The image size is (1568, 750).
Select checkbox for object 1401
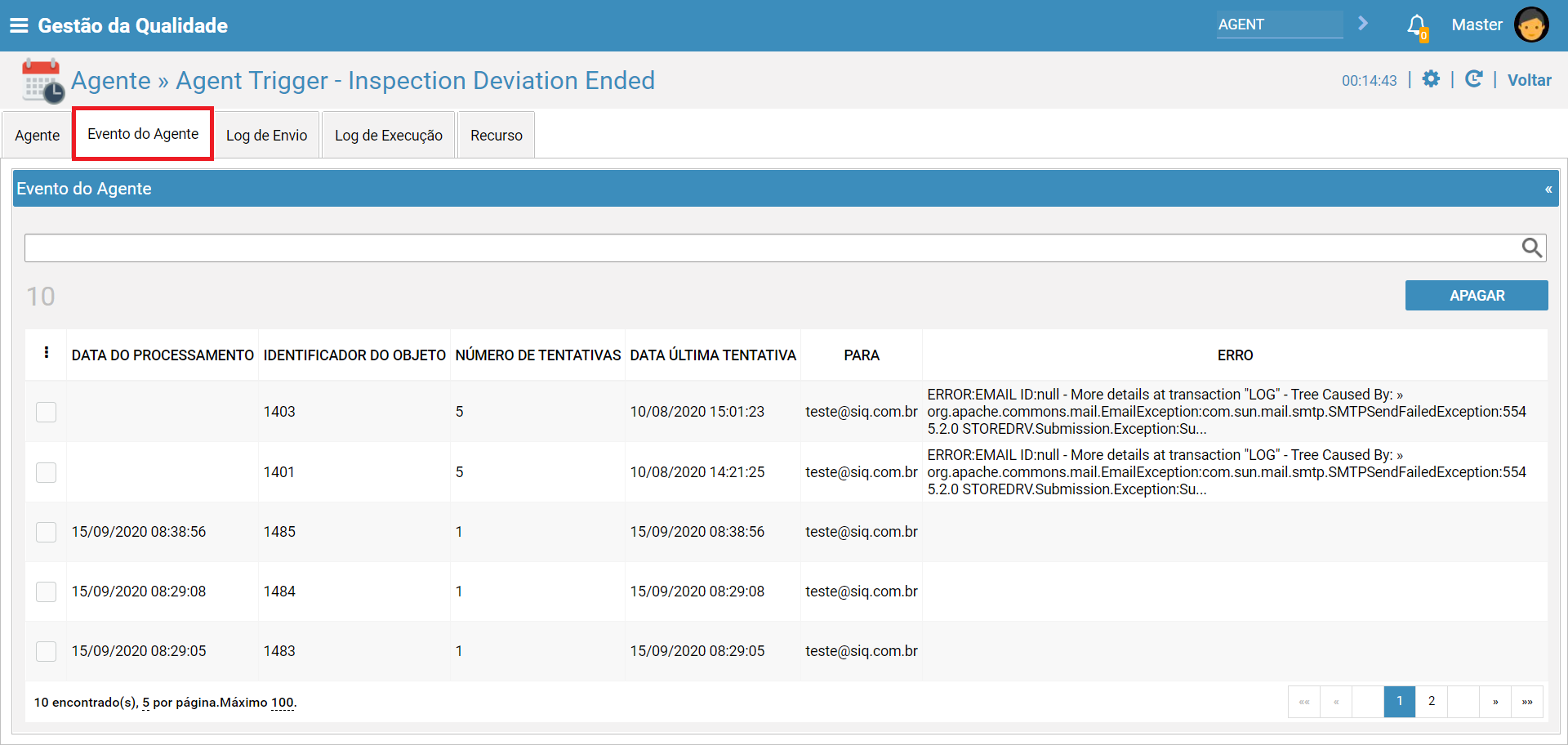[47, 472]
